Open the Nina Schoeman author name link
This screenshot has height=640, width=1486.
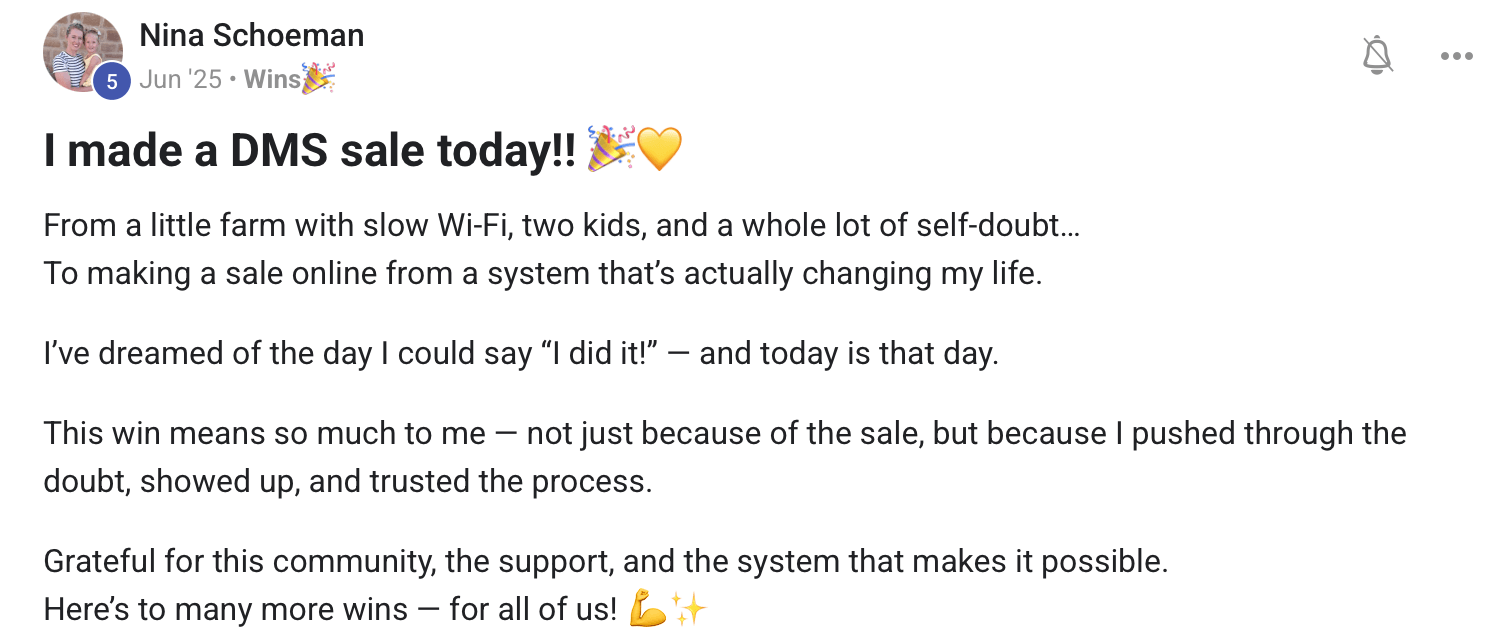pos(251,36)
